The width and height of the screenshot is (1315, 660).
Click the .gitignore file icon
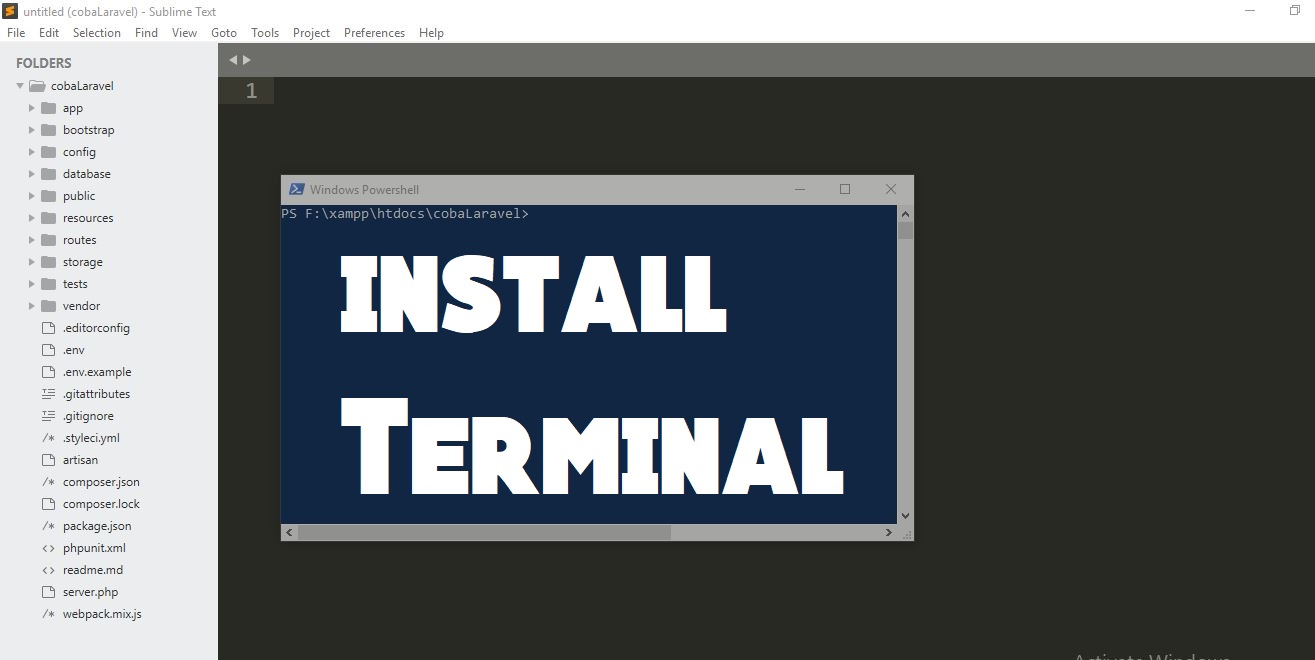(48, 415)
